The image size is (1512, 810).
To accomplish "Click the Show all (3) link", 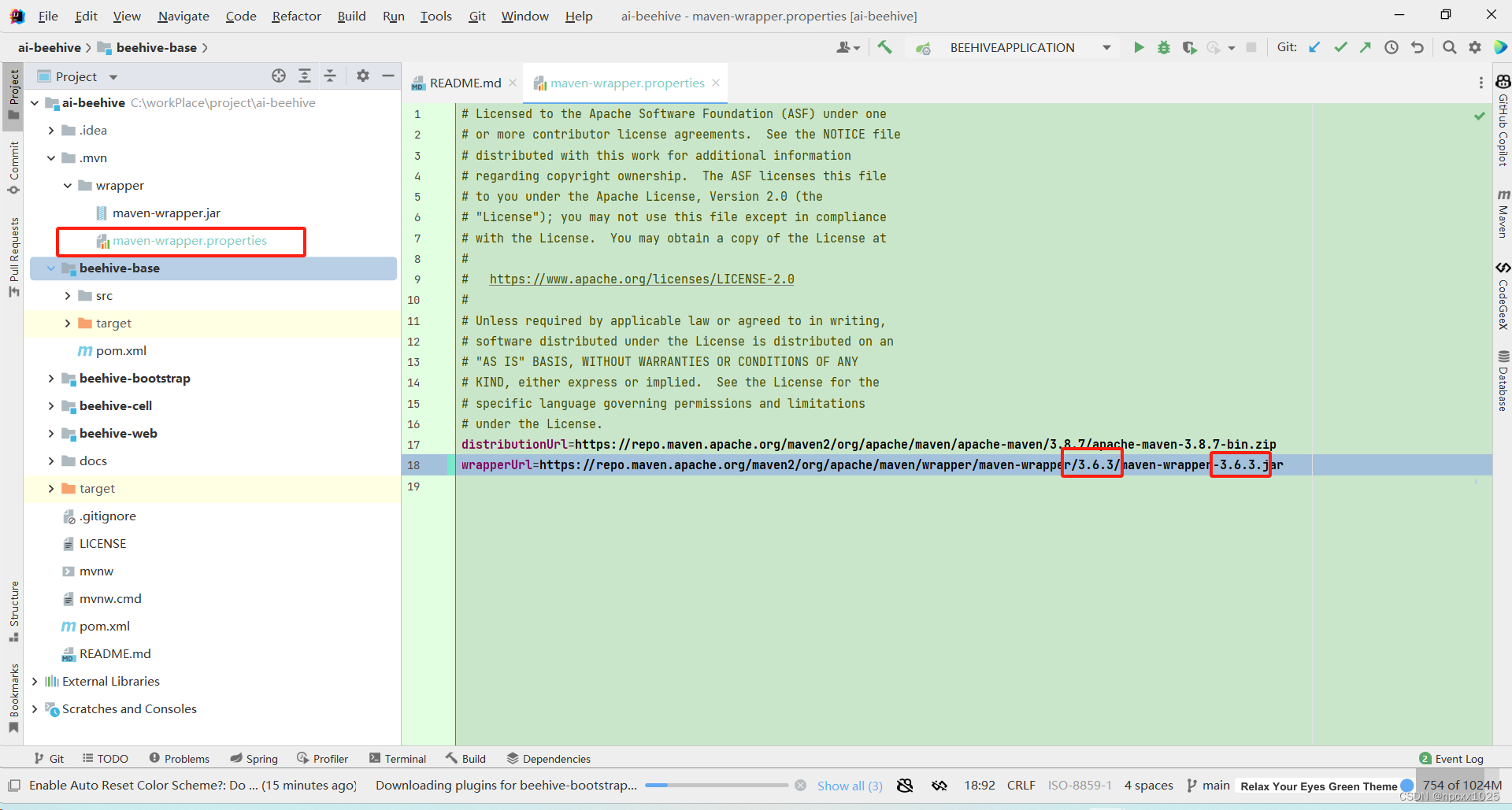I will (850, 785).
